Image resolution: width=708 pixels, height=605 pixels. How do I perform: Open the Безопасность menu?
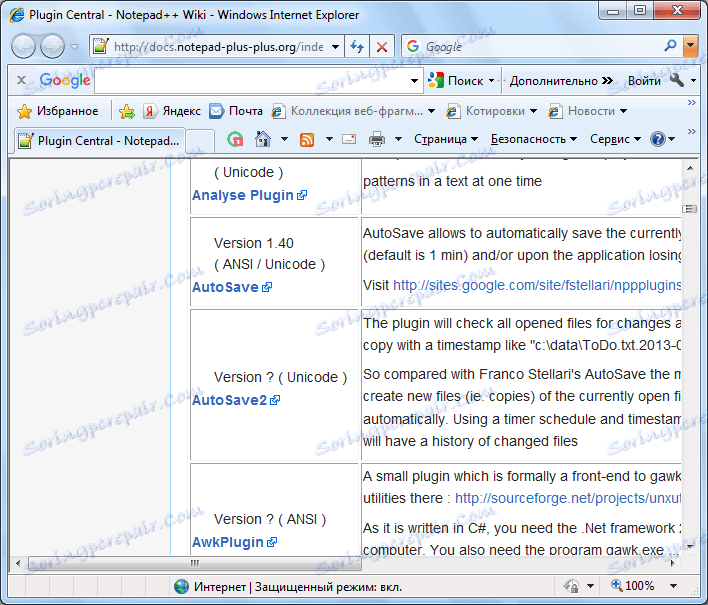pos(534,139)
